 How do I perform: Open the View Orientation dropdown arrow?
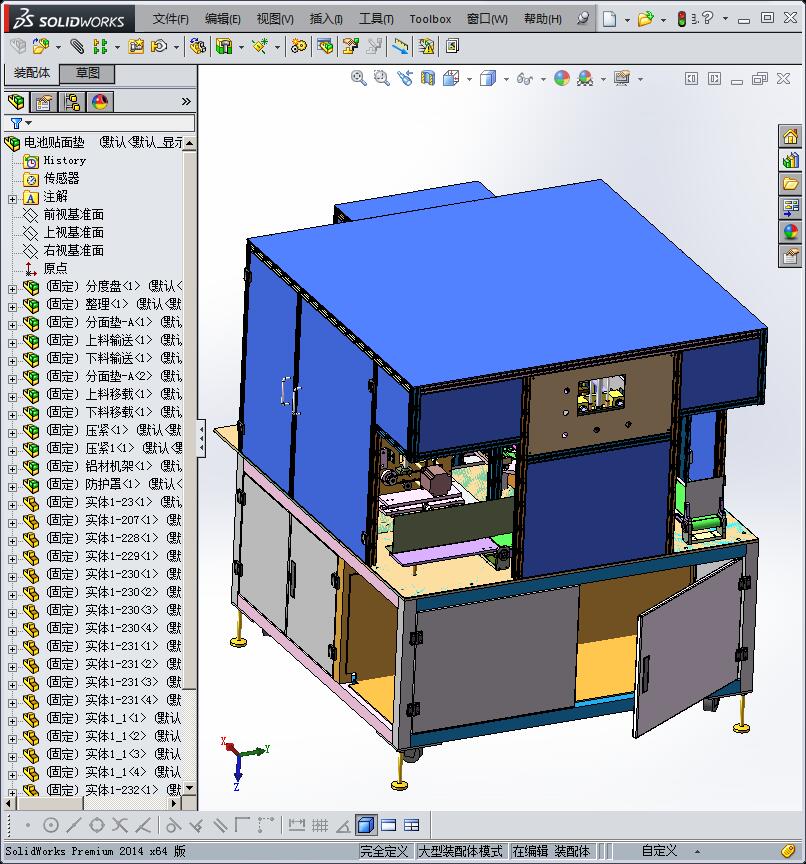click(x=469, y=79)
